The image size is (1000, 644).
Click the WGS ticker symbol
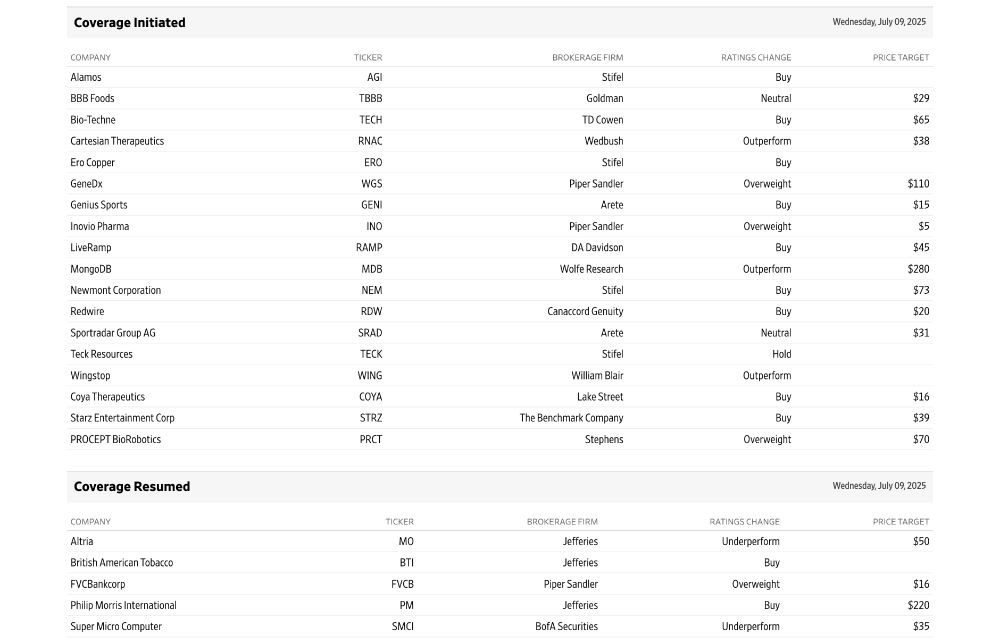(x=371, y=184)
